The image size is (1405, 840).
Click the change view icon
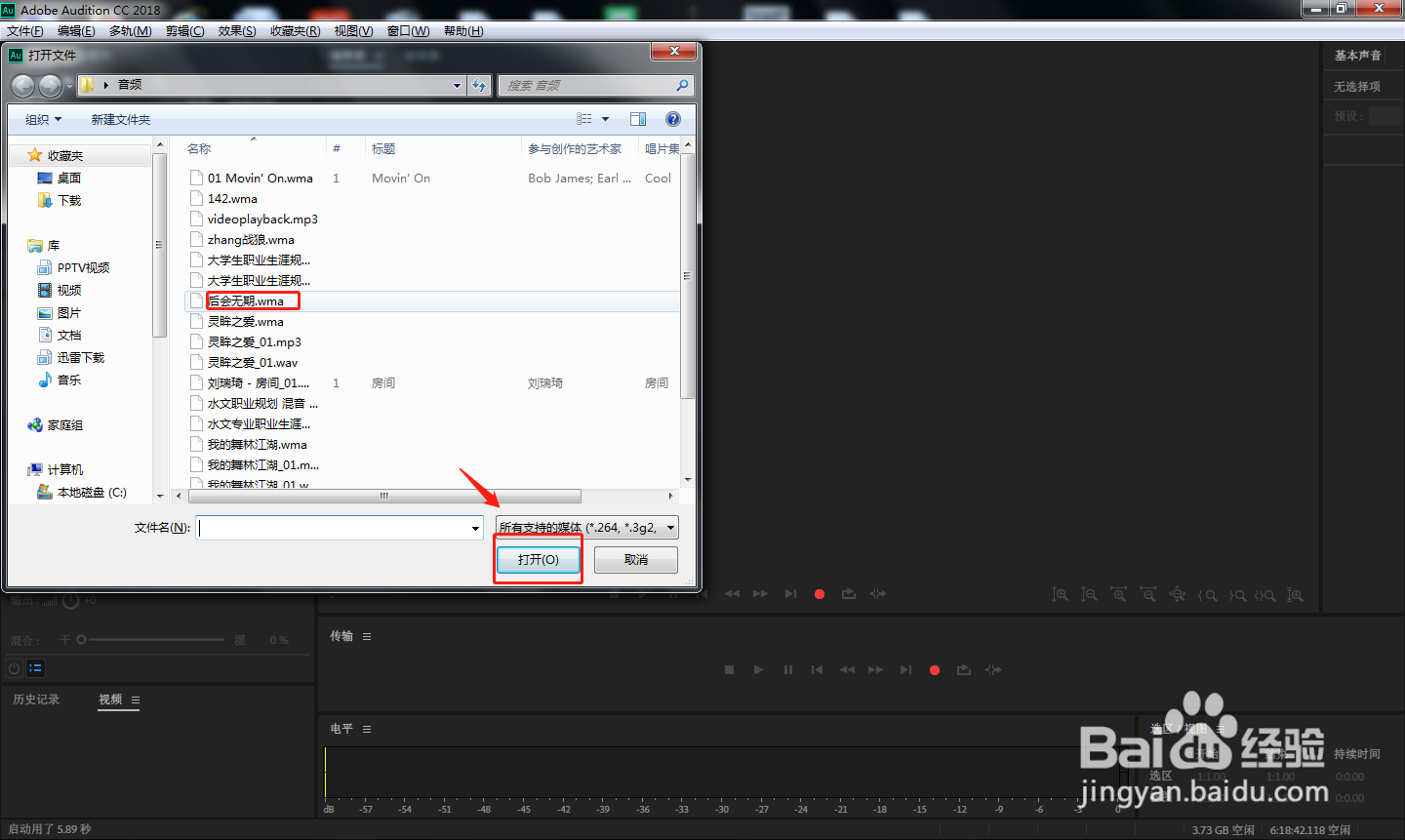(x=584, y=119)
